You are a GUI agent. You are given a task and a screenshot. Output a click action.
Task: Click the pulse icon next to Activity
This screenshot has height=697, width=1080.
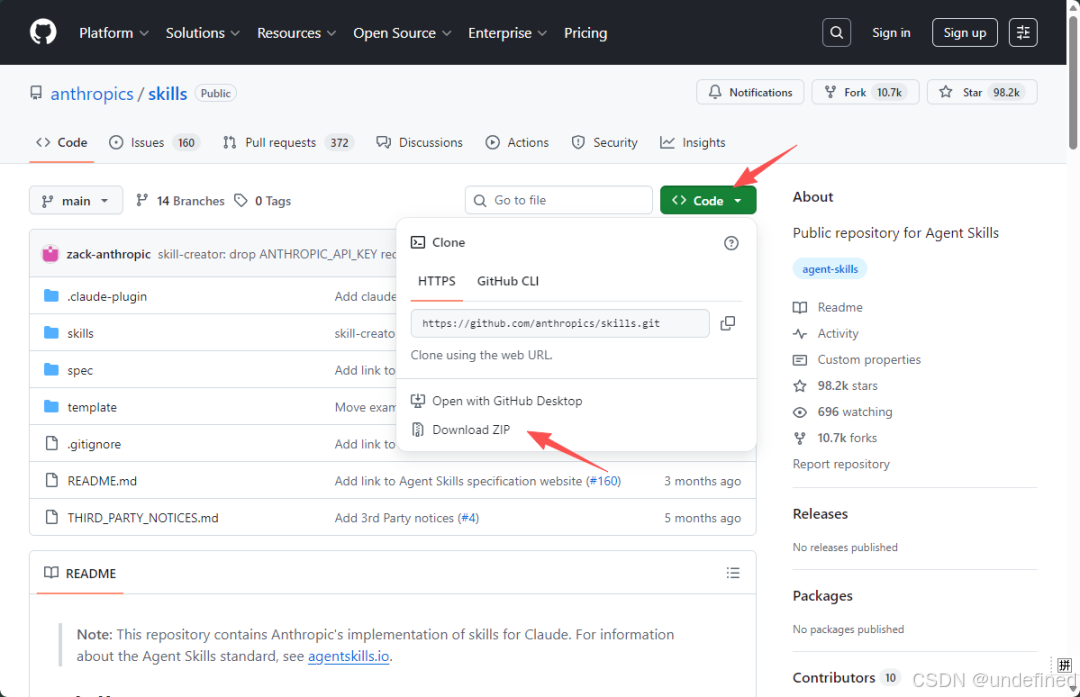coord(800,333)
